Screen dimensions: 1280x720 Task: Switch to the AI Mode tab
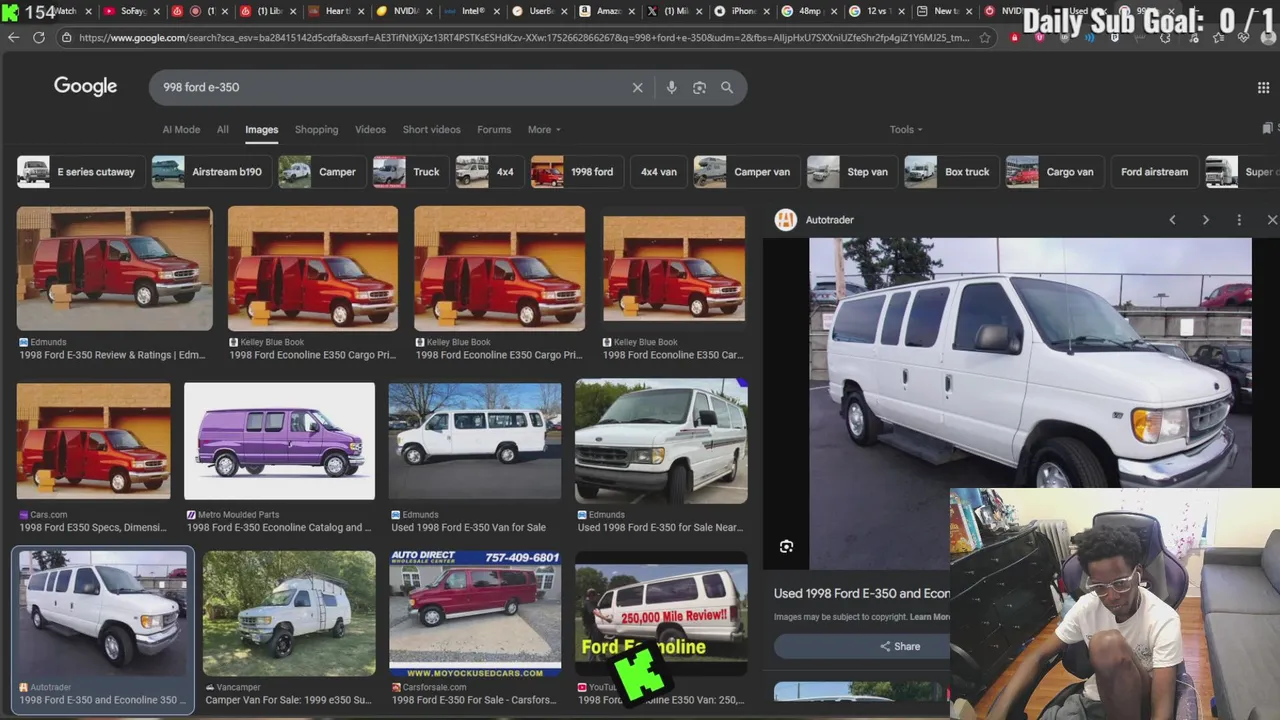pos(181,130)
